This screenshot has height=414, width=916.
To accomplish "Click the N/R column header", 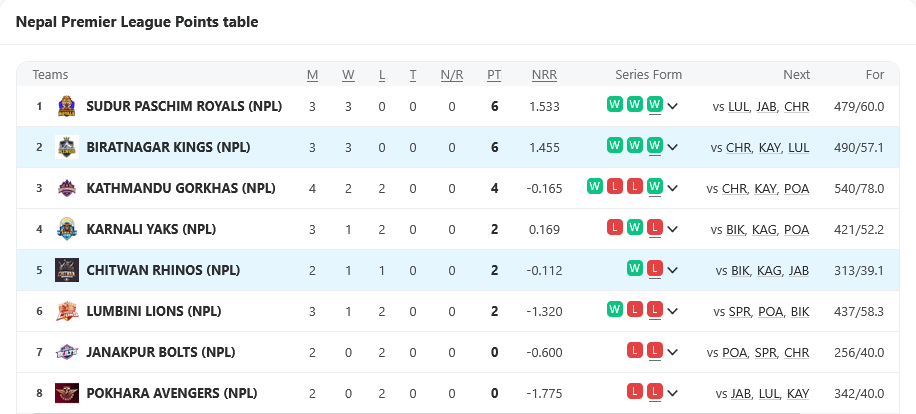I will click(x=451, y=75).
